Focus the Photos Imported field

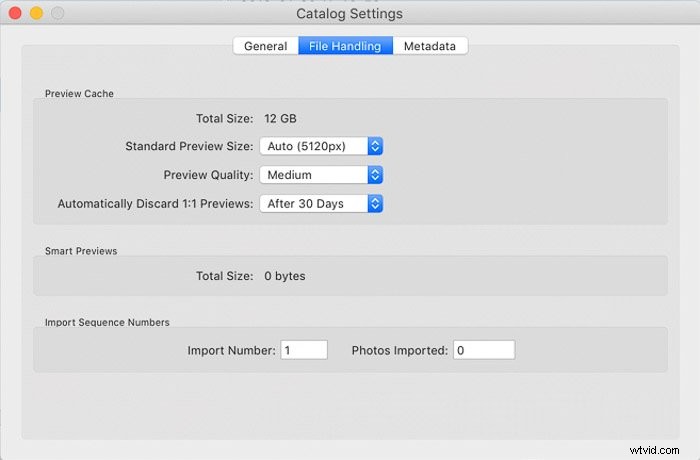click(x=484, y=350)
